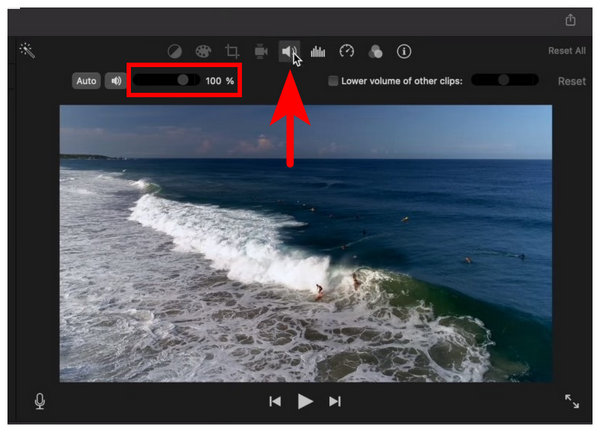Show the clip Information panel
Image resolution: width=600 pixels, height=432 pixels.
click(x=404, y=51)
